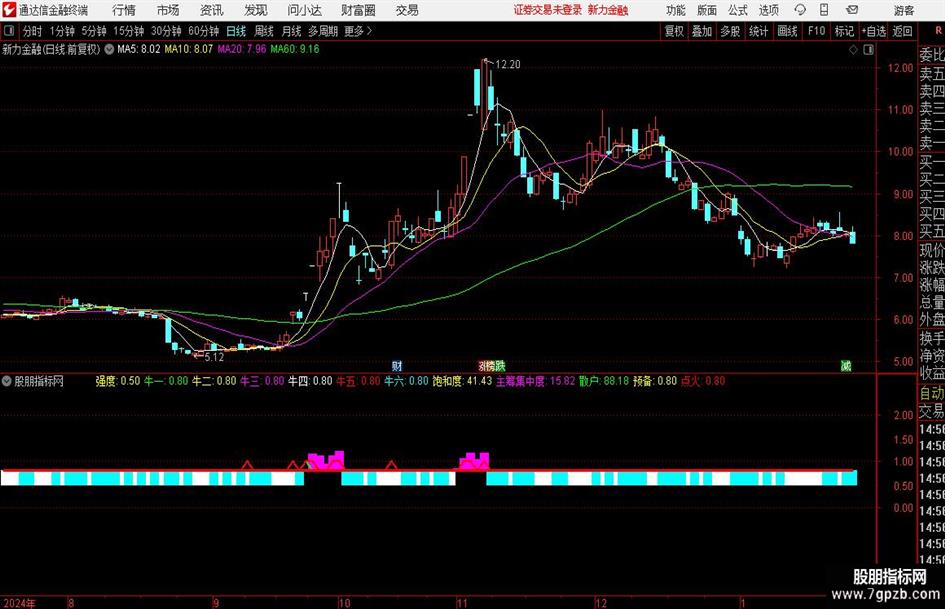Toggle the side panel icon beside diamond
Viewport: 945px width, 609px height.
point(868,50)
